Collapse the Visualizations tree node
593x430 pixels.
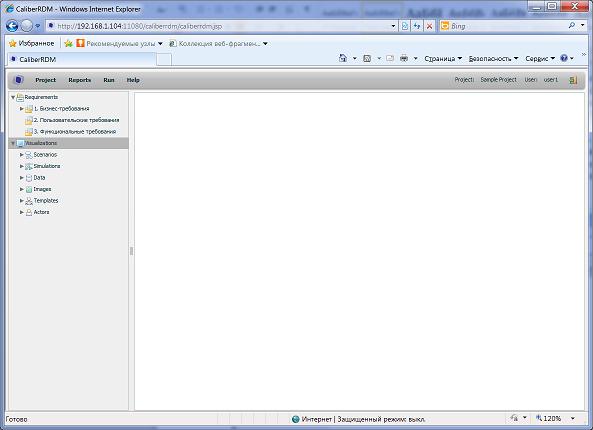click(x=13, y=143)
